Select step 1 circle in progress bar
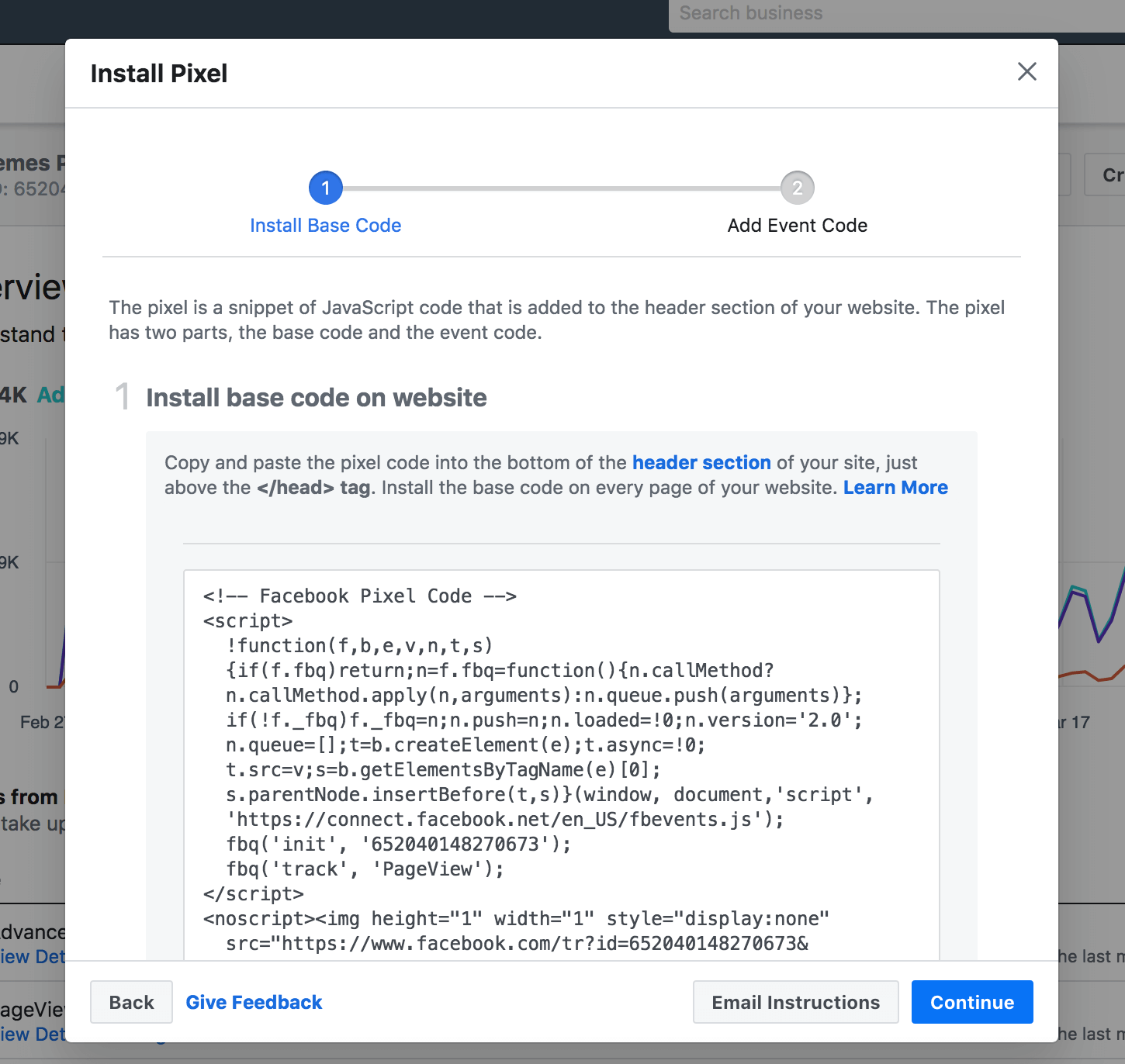This screenshot has height=1064, width=1125. tap(326, 188)
